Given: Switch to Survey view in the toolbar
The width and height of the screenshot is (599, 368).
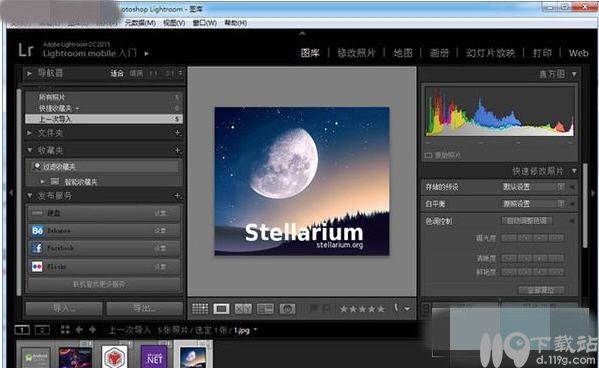Looking at the screenshot, I should [265, 308].
